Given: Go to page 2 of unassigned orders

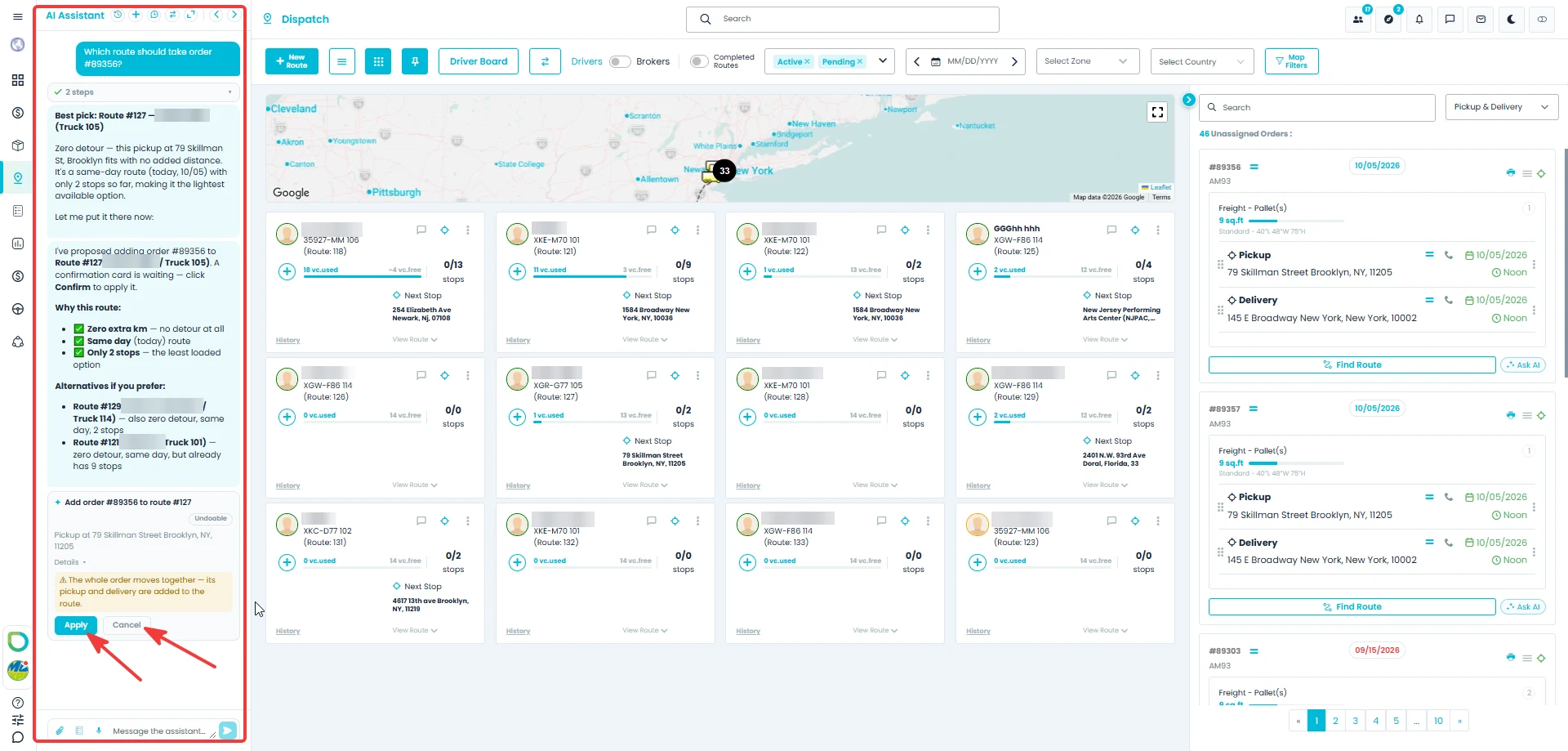Looking at the screenshot, I should 1335,721.
